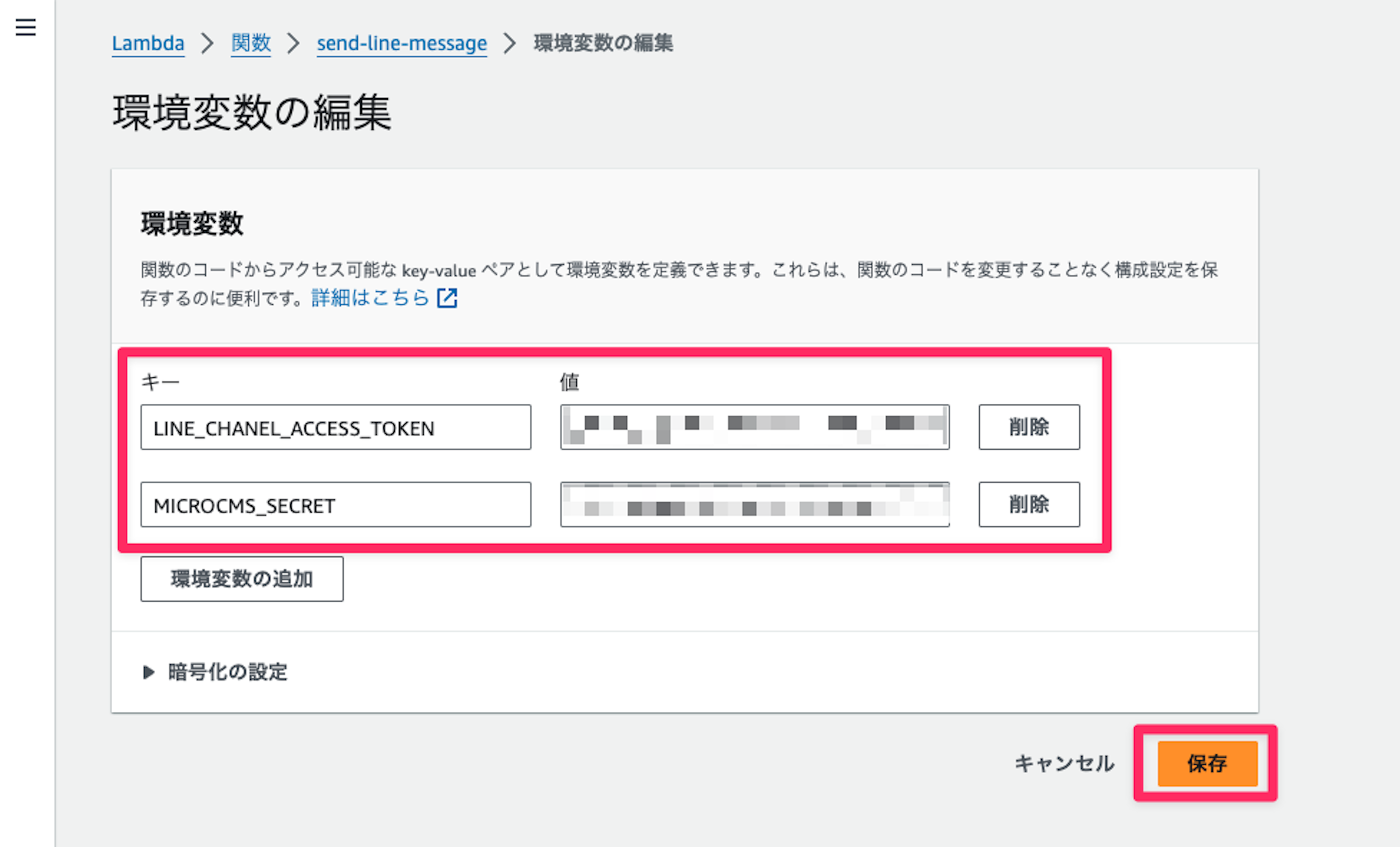
Task: Click the キー column label
Action: (x=160, y=382)
